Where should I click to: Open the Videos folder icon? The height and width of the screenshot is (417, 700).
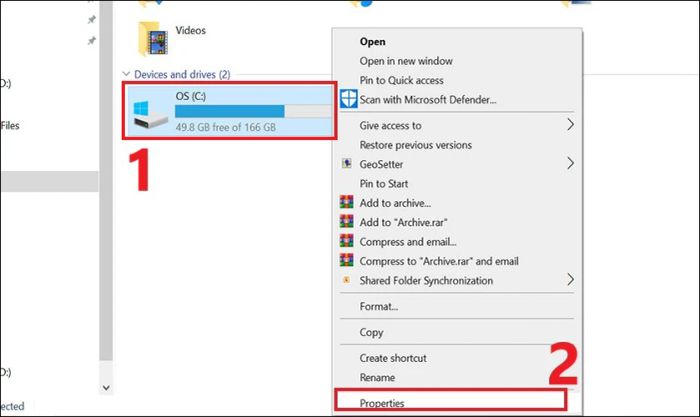pyautogui.click(x=153, y=39)
